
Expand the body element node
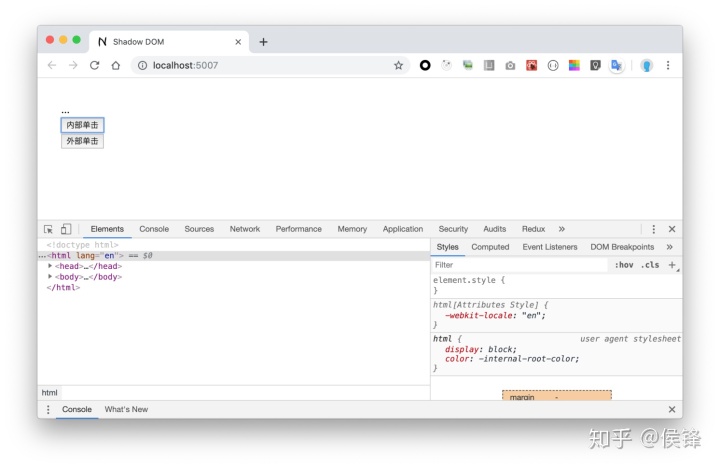tap(50, 276)
